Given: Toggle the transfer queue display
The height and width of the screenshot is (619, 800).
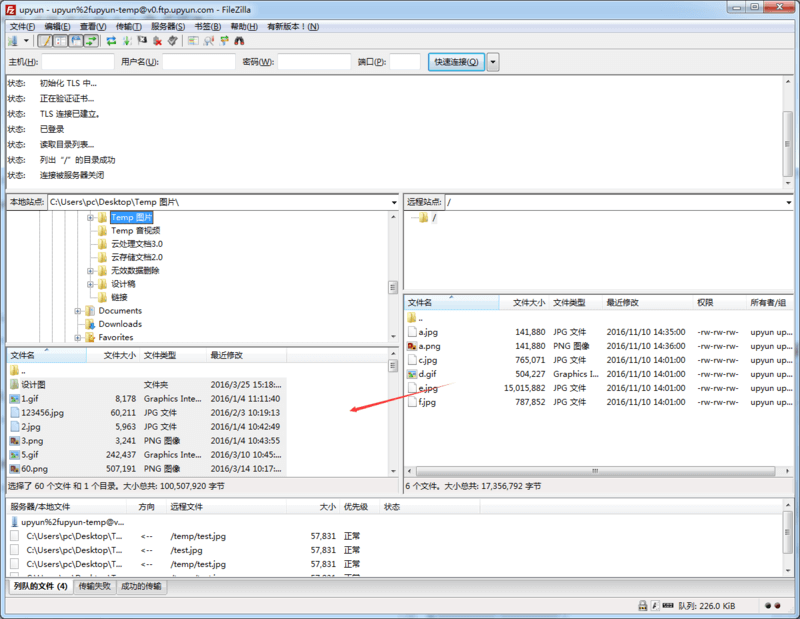Looking at the screenshot, I should pyautogui.click(x=91, y=41).
